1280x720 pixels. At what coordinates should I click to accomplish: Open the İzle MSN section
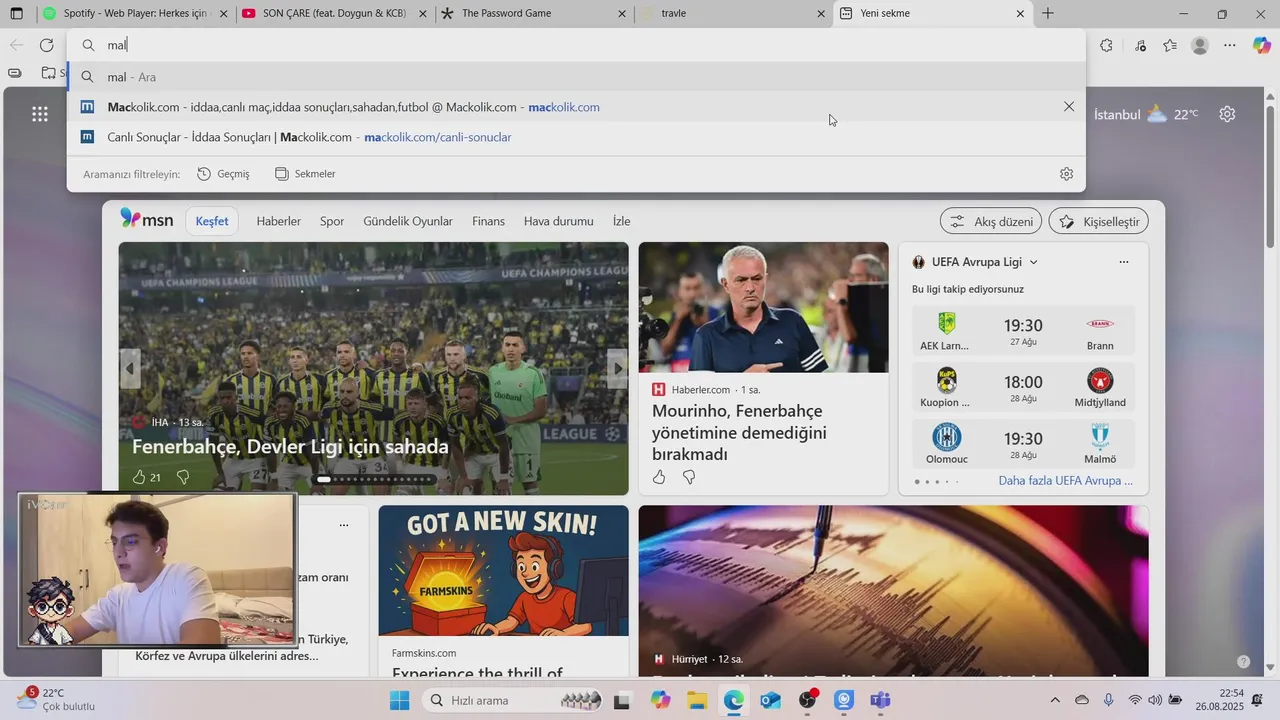click(x=621, y=221)
